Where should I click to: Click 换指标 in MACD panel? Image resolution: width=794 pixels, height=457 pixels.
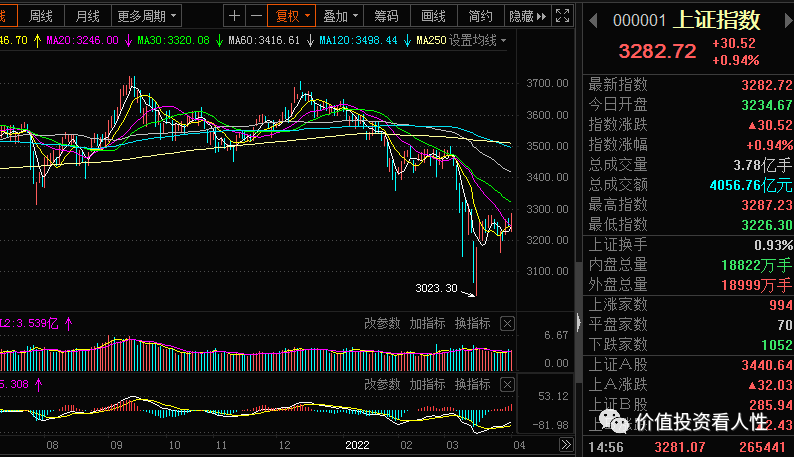pyautogui.click(x=472, y=385)
